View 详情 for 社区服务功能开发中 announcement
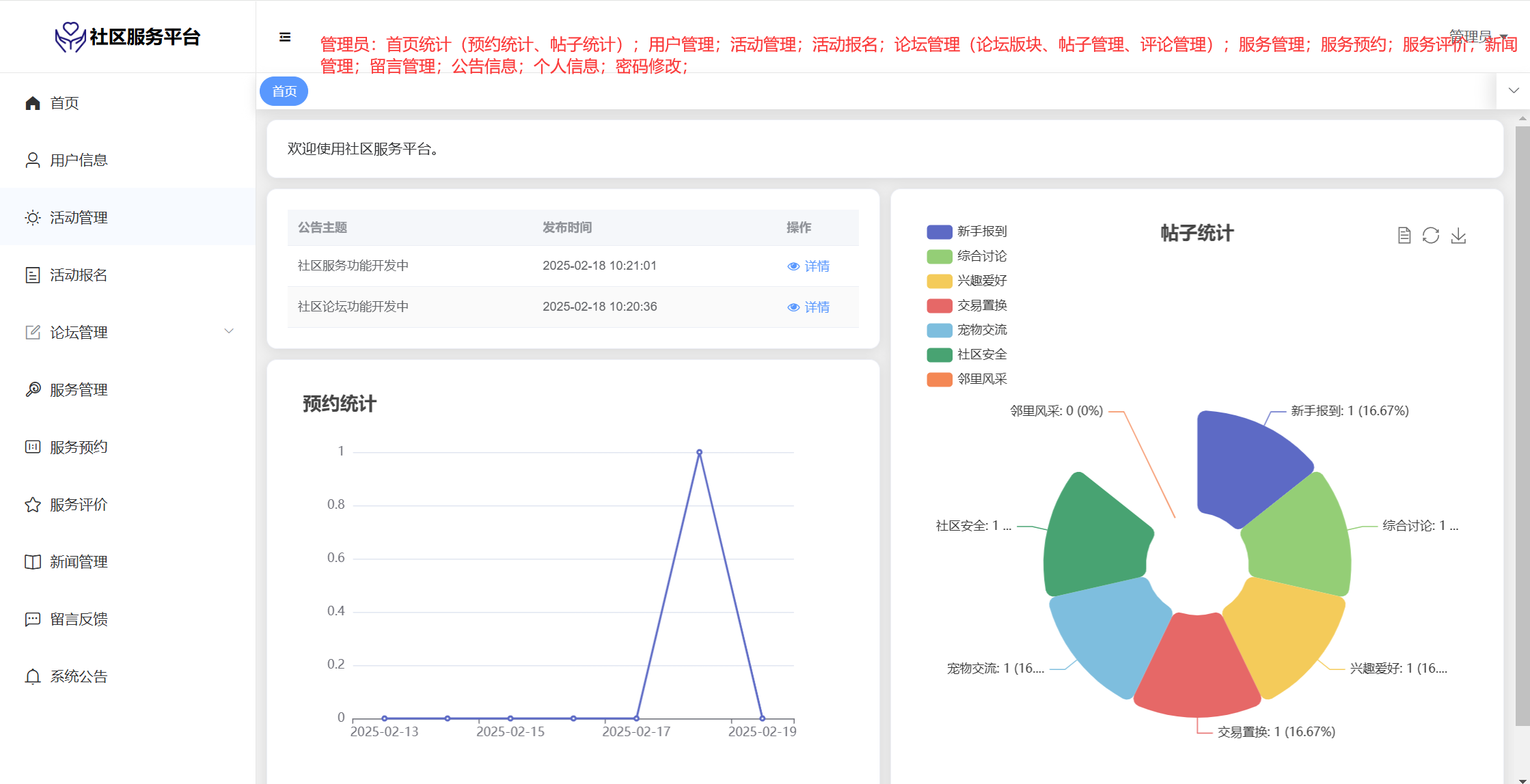1530x784 pixels. pos(809,266)
